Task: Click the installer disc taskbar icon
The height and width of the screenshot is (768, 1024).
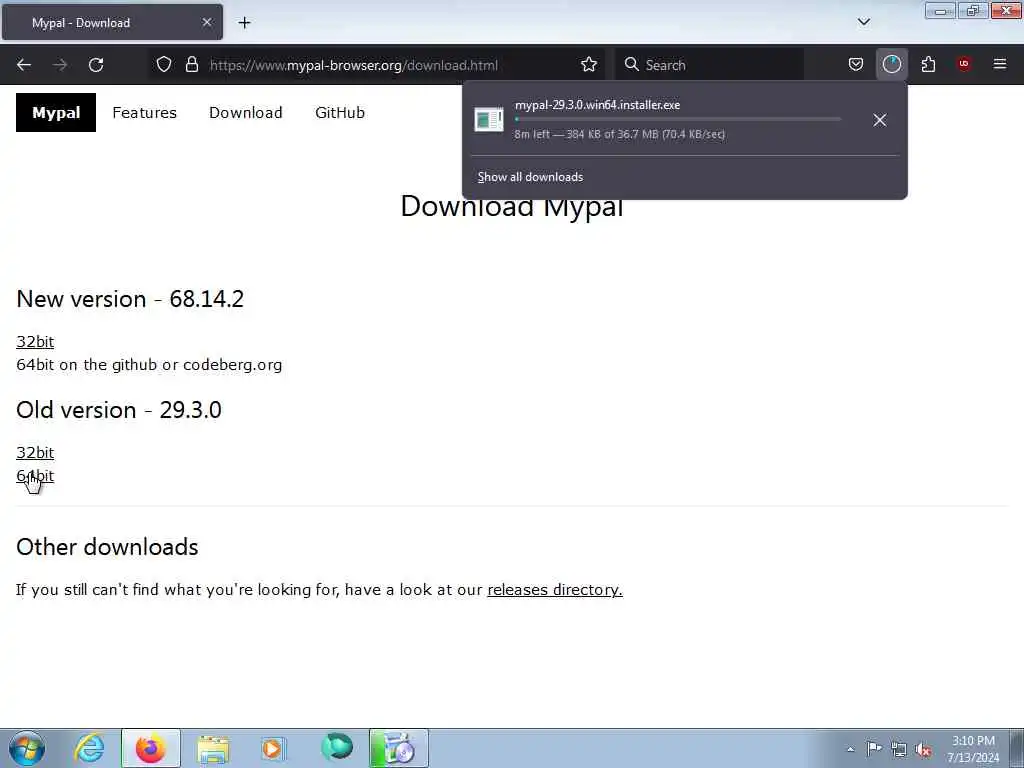Action: [x=398, y=748]
